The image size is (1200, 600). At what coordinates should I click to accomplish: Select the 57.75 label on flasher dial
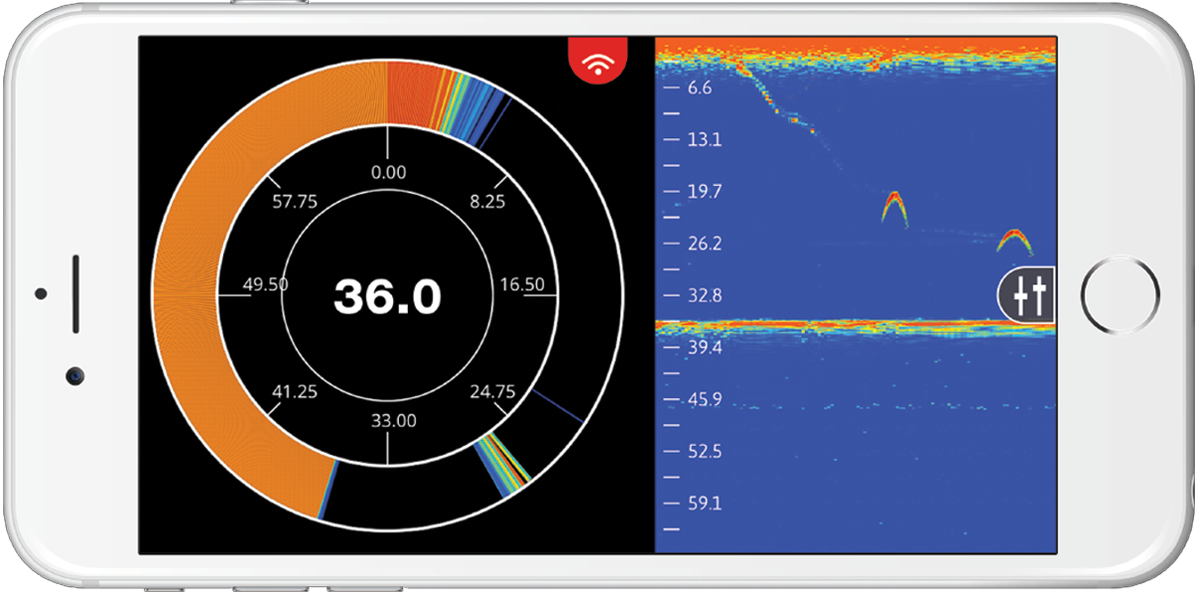pos(294,202)
